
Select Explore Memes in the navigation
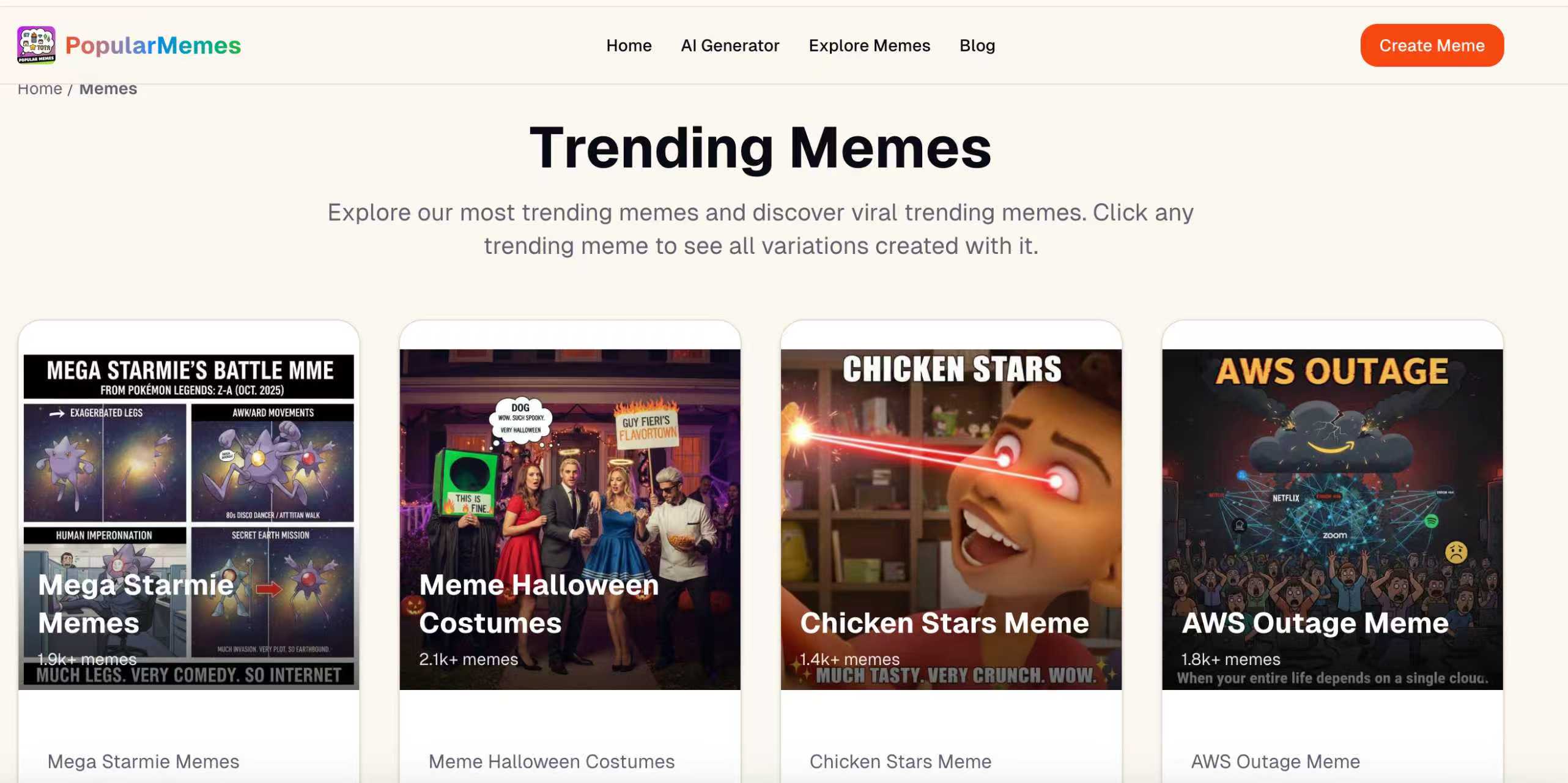(x=869, y=45)
